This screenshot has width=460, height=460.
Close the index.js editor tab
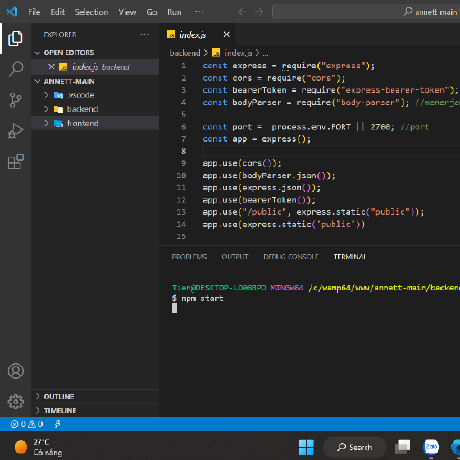click(x=227, y=34)
